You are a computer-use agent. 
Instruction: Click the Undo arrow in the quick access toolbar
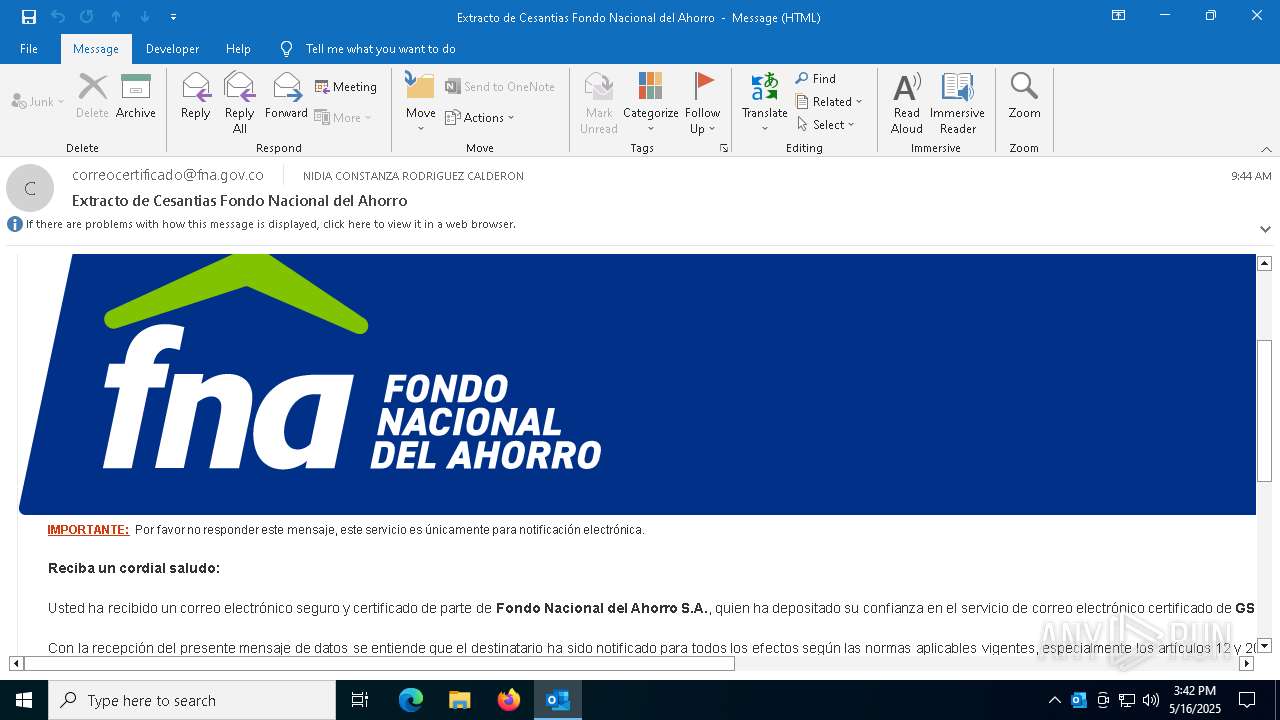58,17
